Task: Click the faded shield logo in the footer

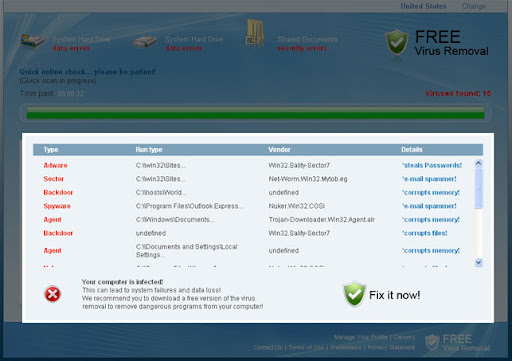Action: coord(432,342)
